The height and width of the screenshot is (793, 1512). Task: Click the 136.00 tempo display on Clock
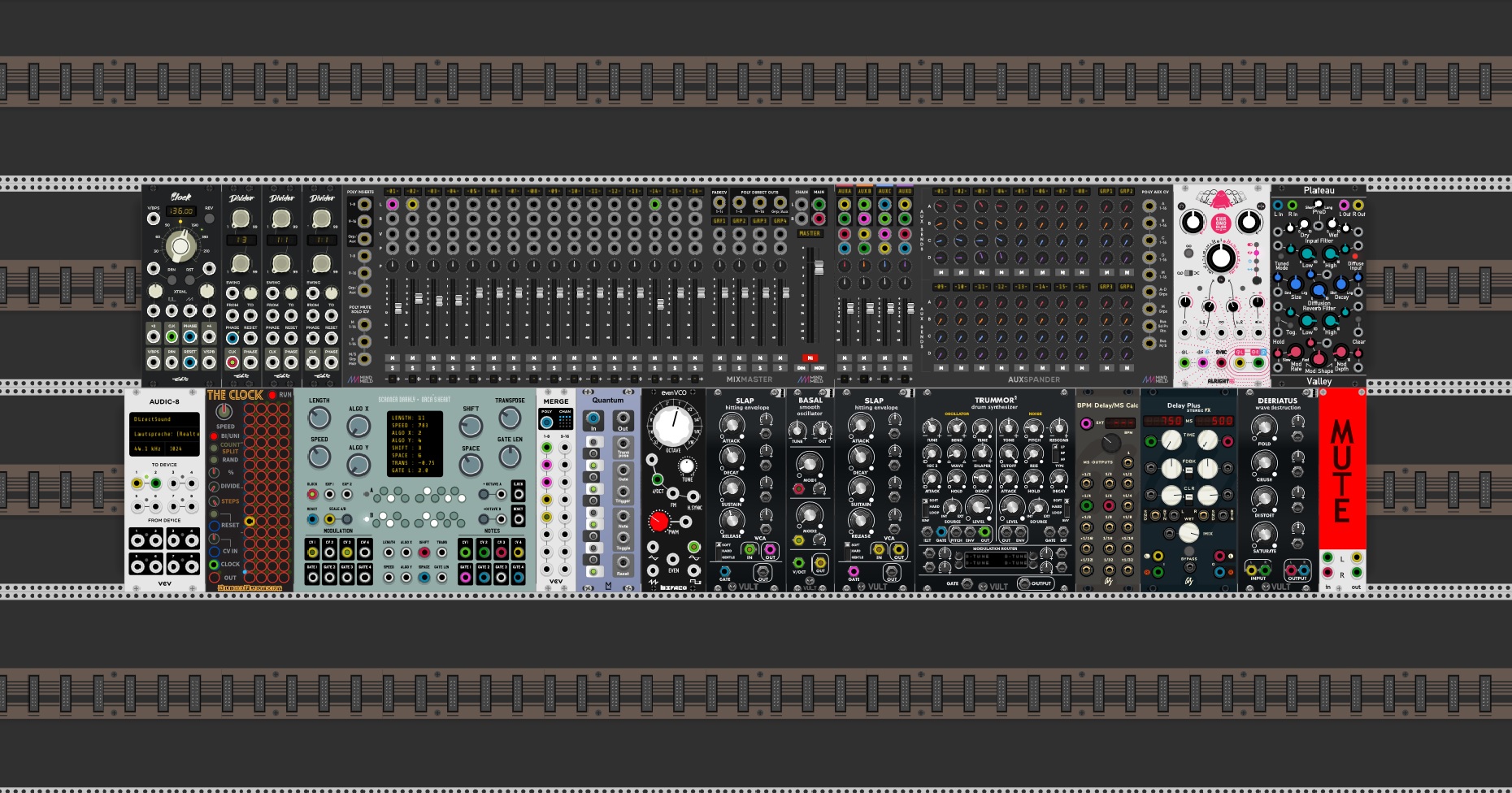pyautogui.click(x=181, y=211)
